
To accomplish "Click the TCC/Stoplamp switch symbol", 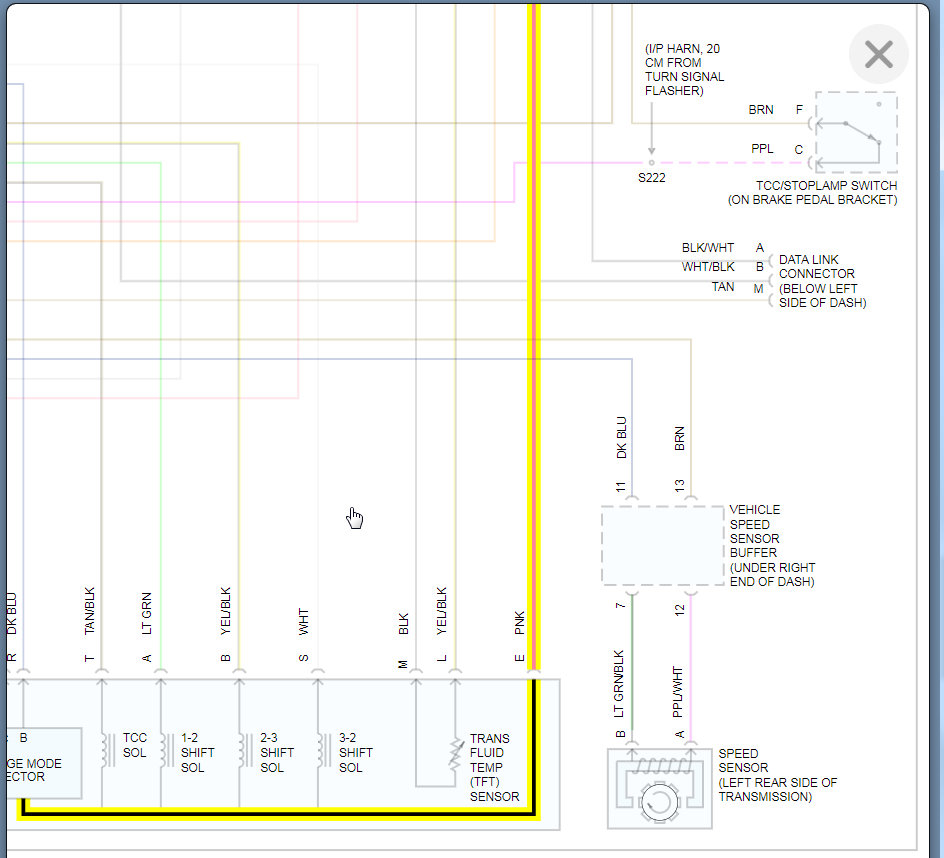I will tap(856, 132).
